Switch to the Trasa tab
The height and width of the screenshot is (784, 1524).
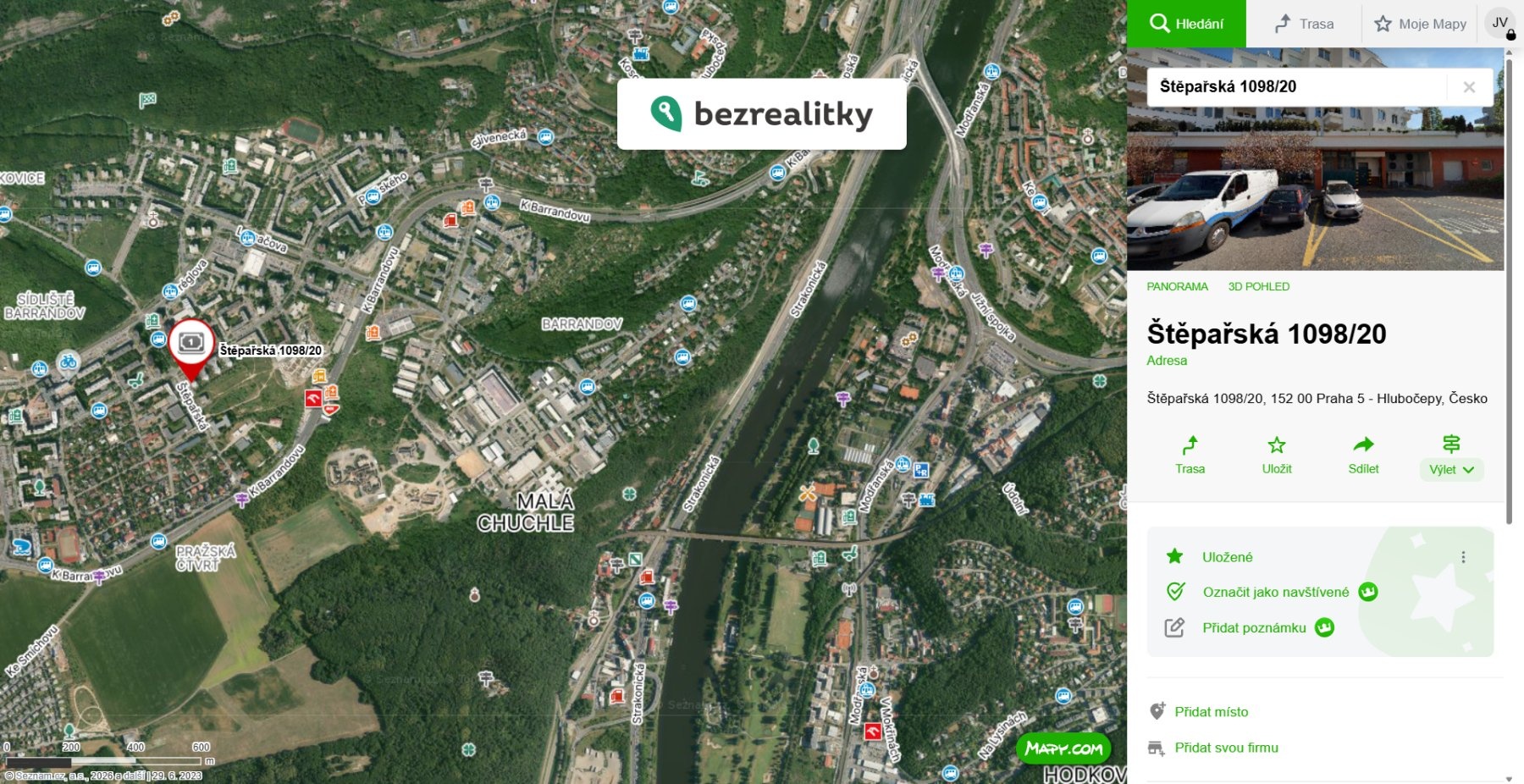(1304, 24)
